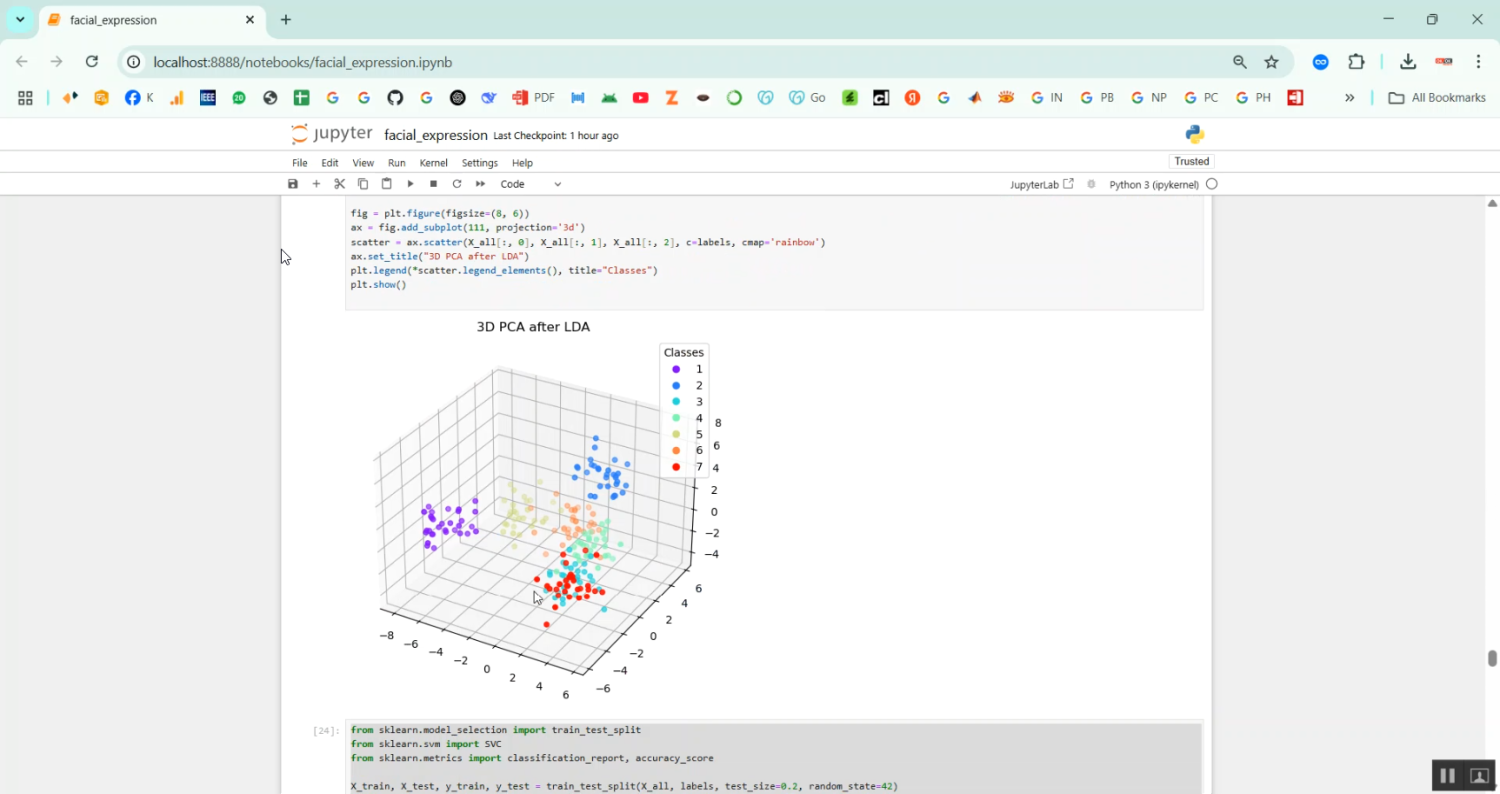Click the Trusted notebook button

1191,161
